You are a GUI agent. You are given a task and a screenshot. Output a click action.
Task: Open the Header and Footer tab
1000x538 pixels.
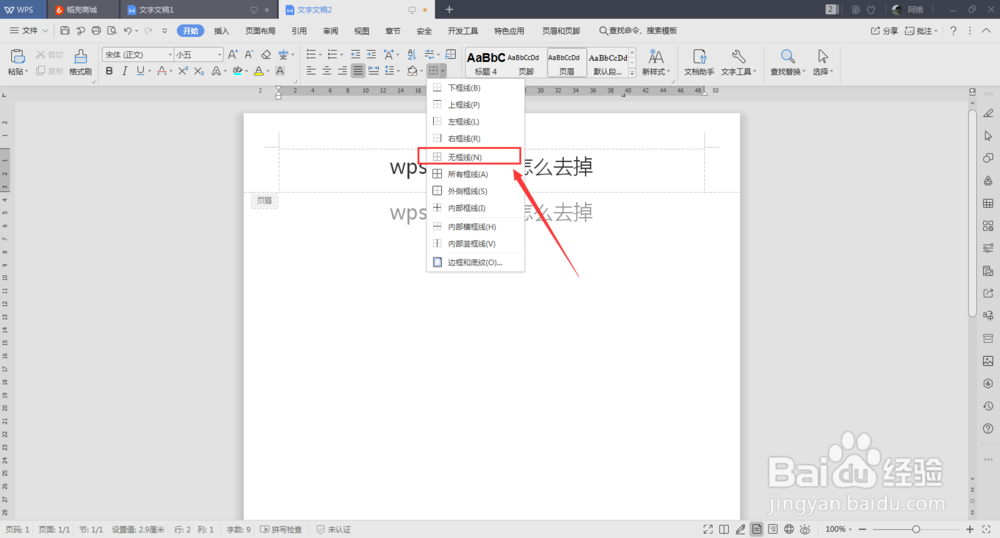[561, 31]
